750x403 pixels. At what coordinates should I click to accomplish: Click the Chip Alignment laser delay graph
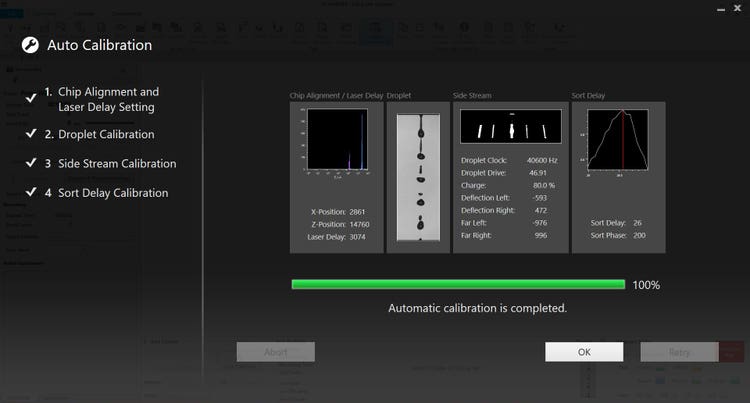click(x=337, y=139)
